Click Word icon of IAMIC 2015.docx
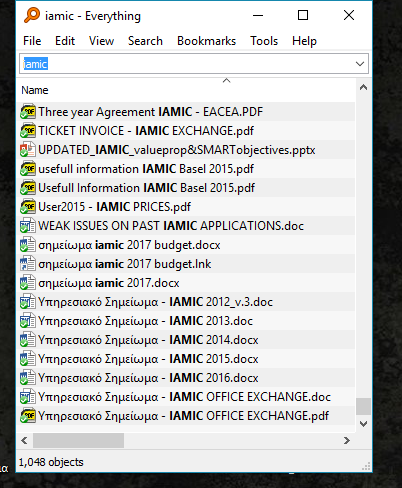 tap(28, 359)
